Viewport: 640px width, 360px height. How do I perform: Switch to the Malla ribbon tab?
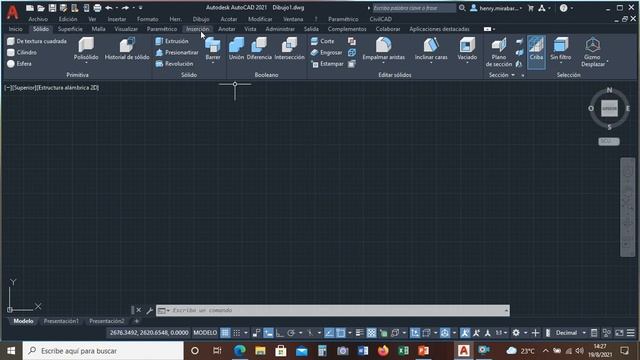[98, 29]
